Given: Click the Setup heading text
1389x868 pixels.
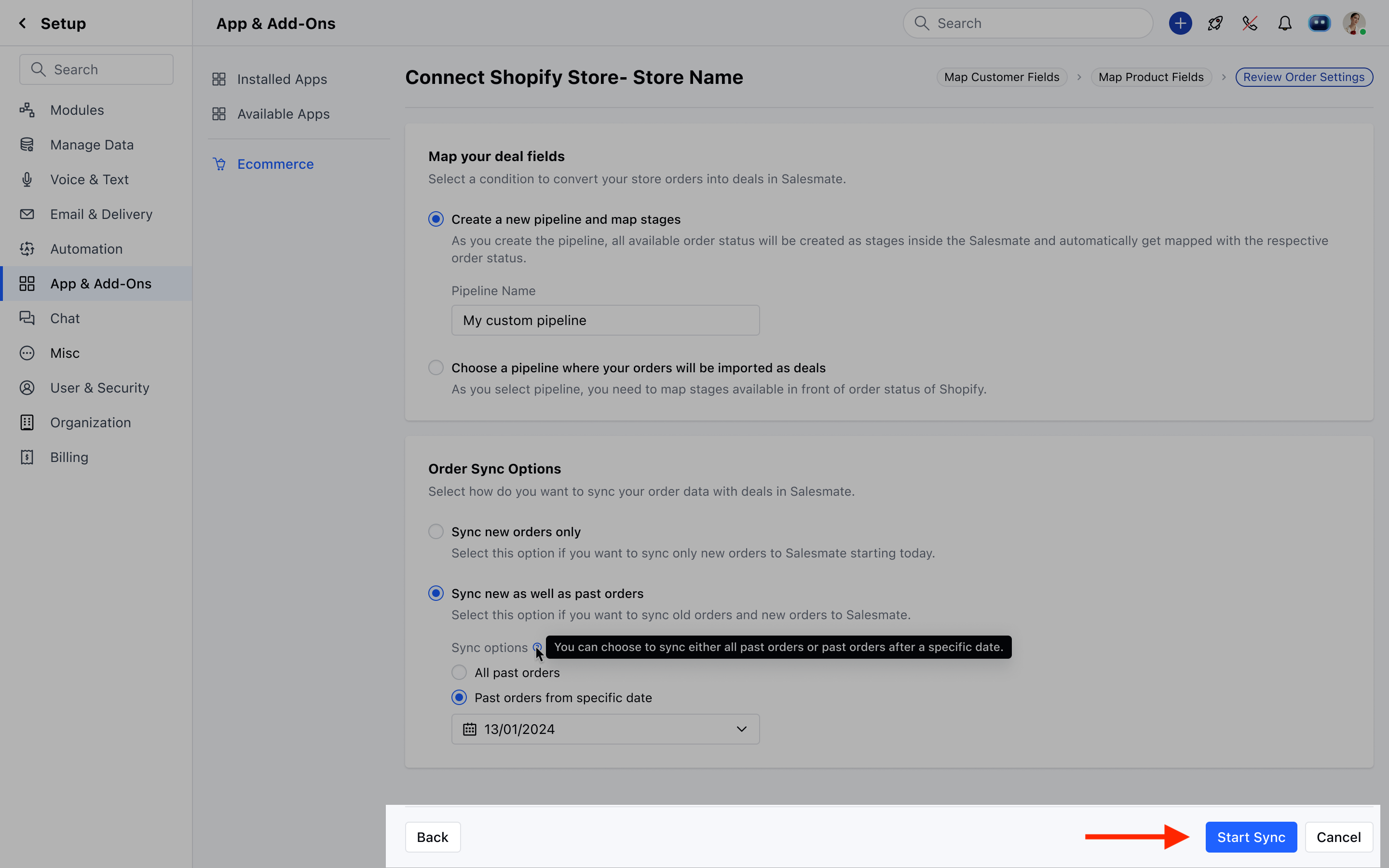Looking at the screenshot, I should 63,23.
